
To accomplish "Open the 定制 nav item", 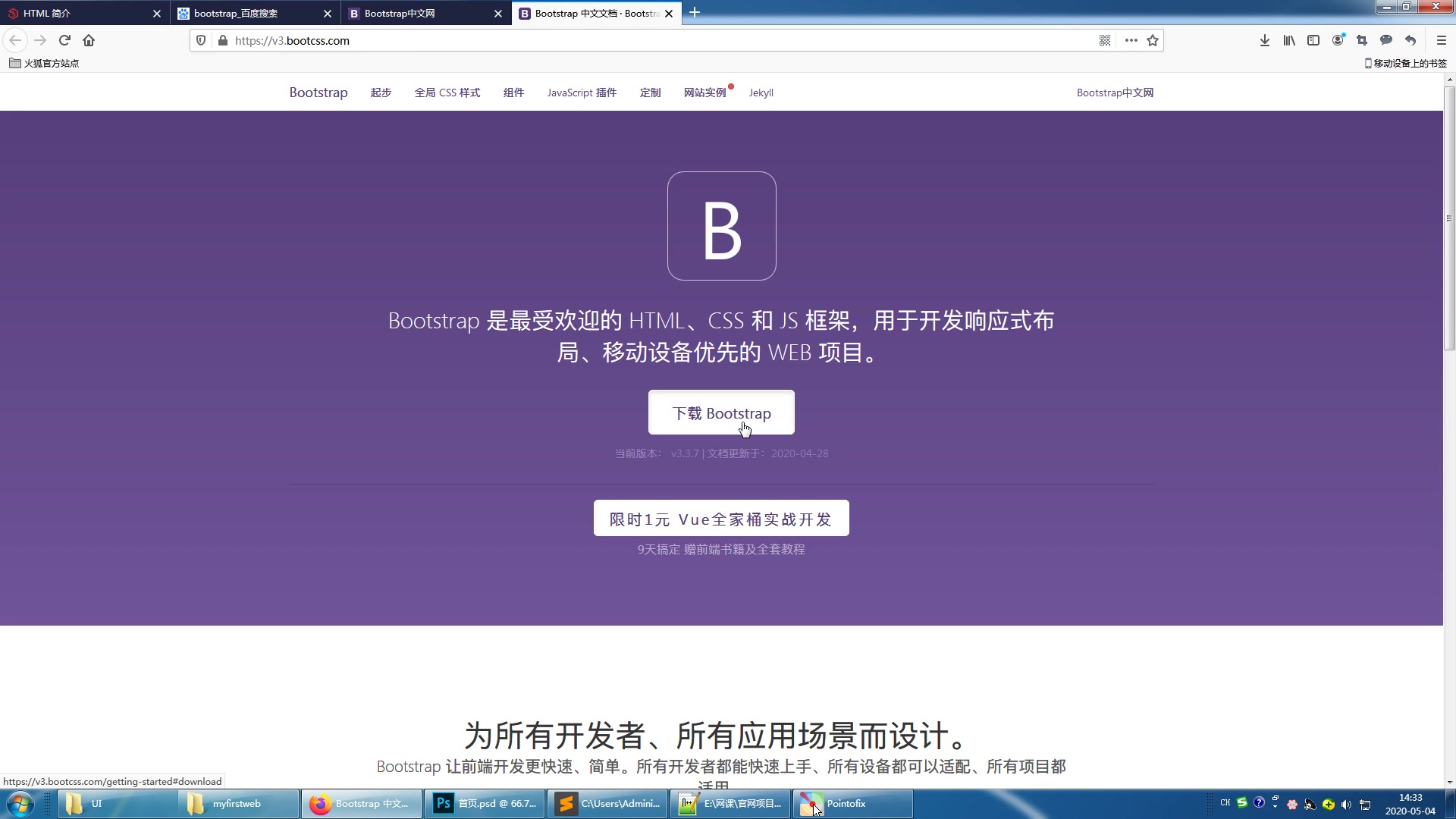I will click(x=650, y=93).
